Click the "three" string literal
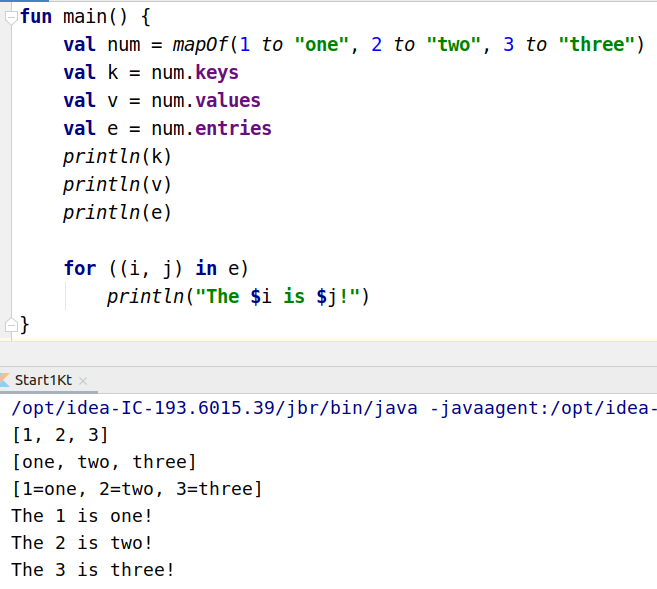Screen dimensions: 657x589 pos(597,45)
